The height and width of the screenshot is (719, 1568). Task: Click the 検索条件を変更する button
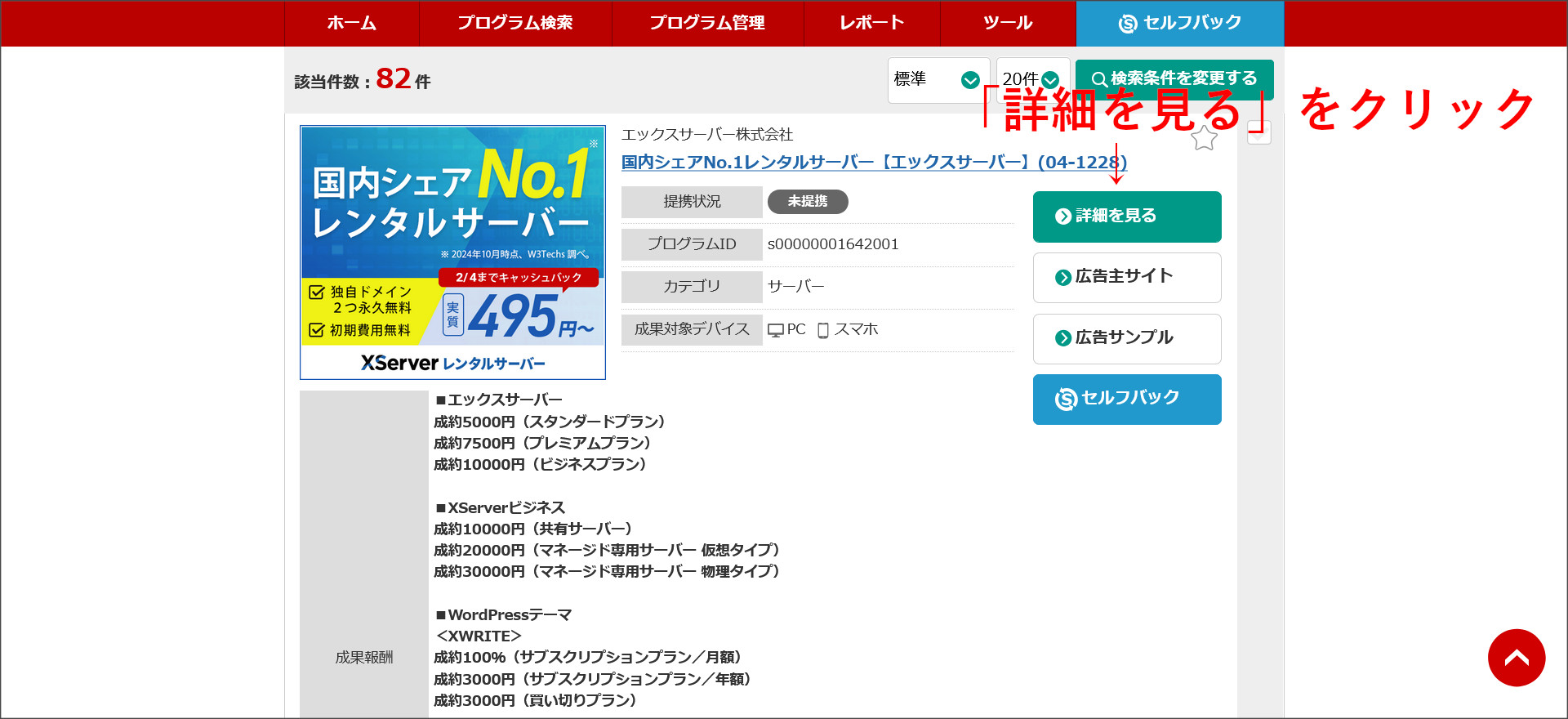[x=1174, y=79]
